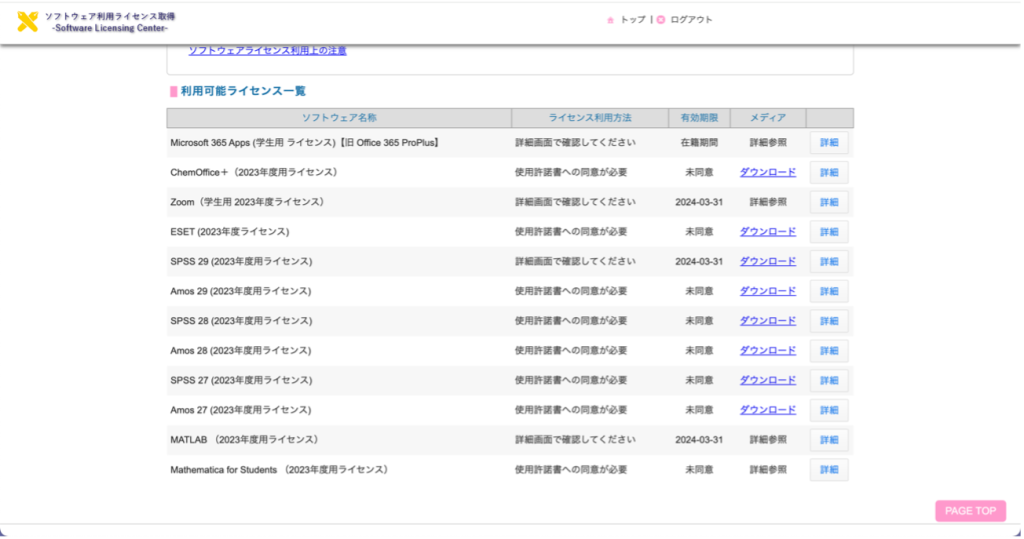Click ダウンロード link for Amos 27

coord(767,410)
